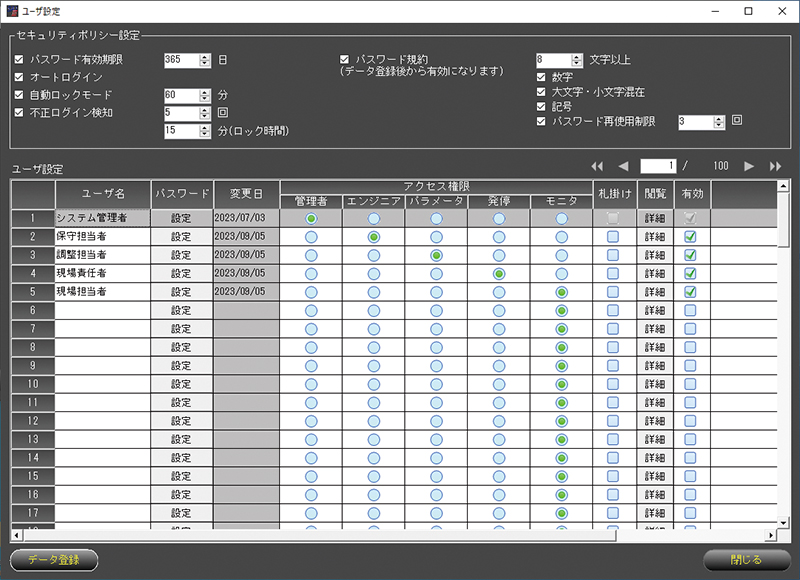Disable 有効 for 現場責任者

tap(690, 273)
